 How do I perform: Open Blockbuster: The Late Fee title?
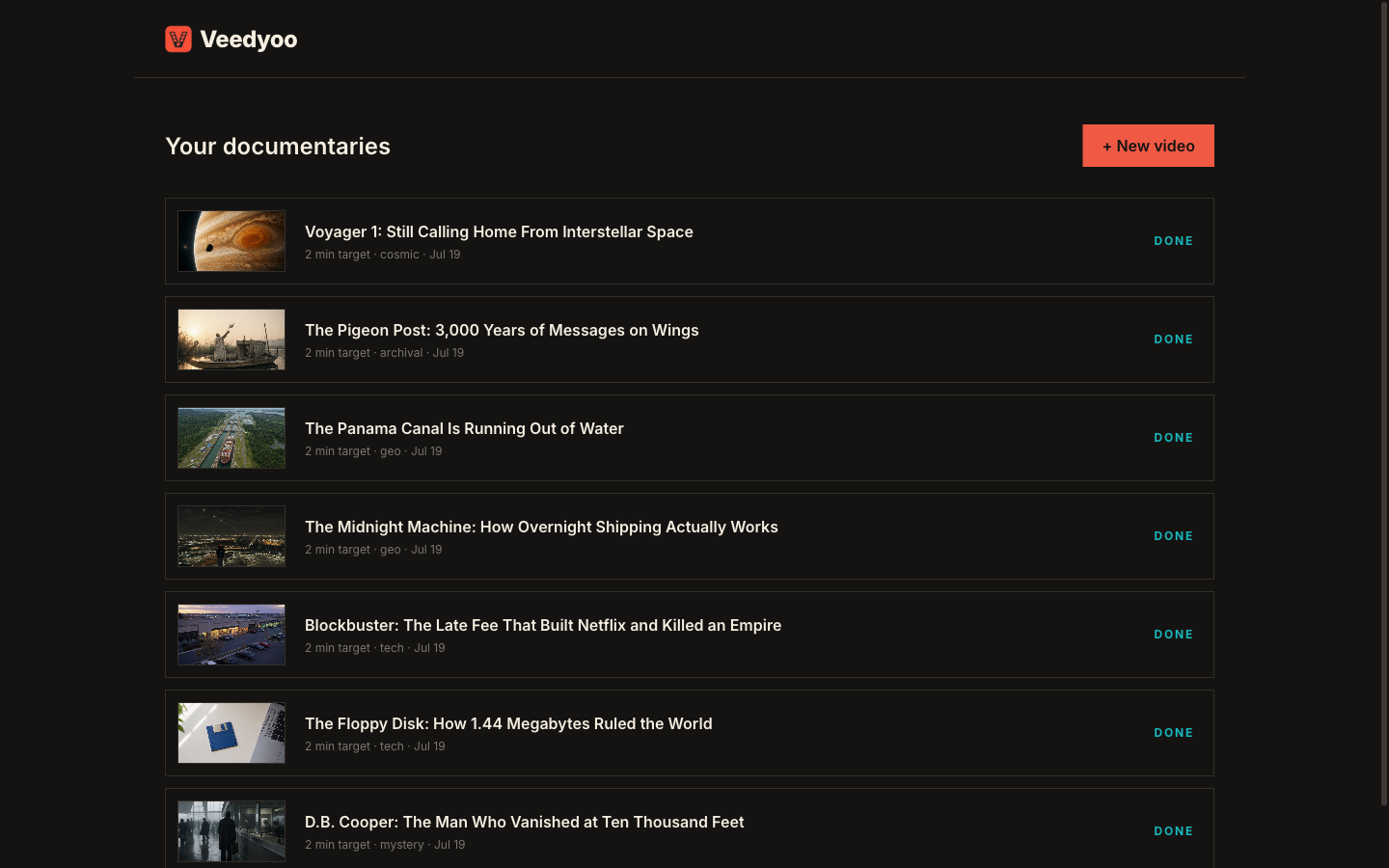tap(543, 625)
